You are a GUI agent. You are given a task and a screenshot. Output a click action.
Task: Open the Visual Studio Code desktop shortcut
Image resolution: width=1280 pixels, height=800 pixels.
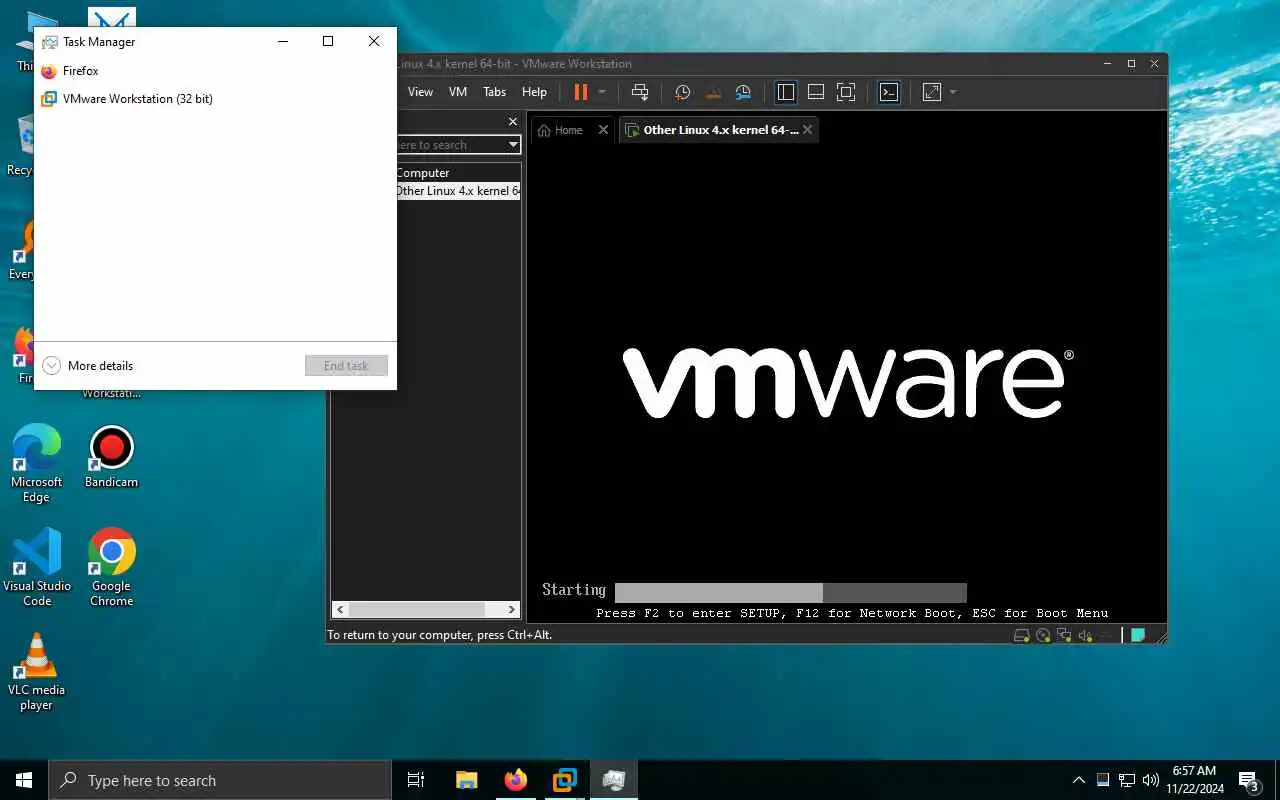point(37,568)
